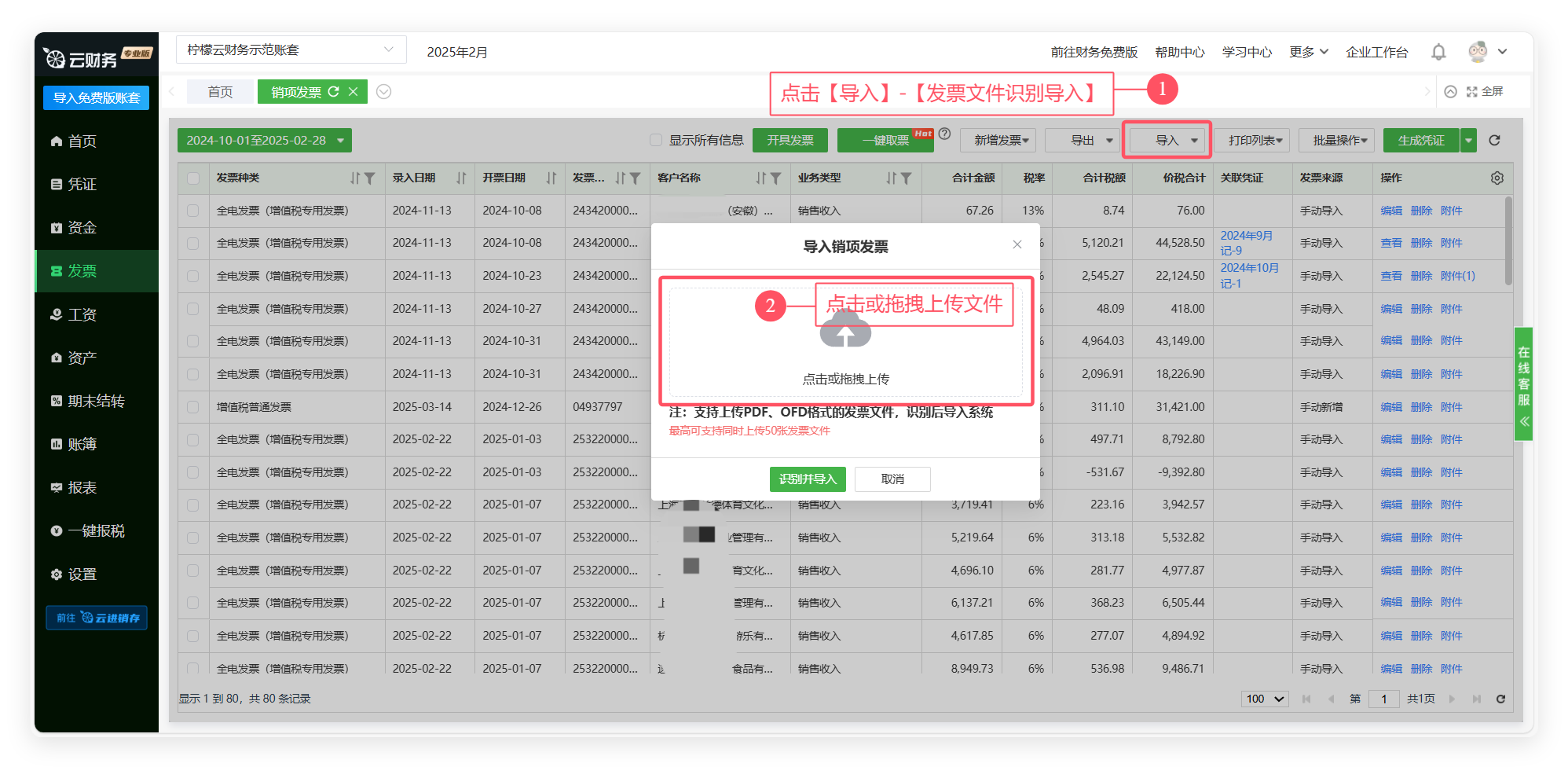
Task: Filter the 发票种类 column with funnel icon
Action: [370, 178]
